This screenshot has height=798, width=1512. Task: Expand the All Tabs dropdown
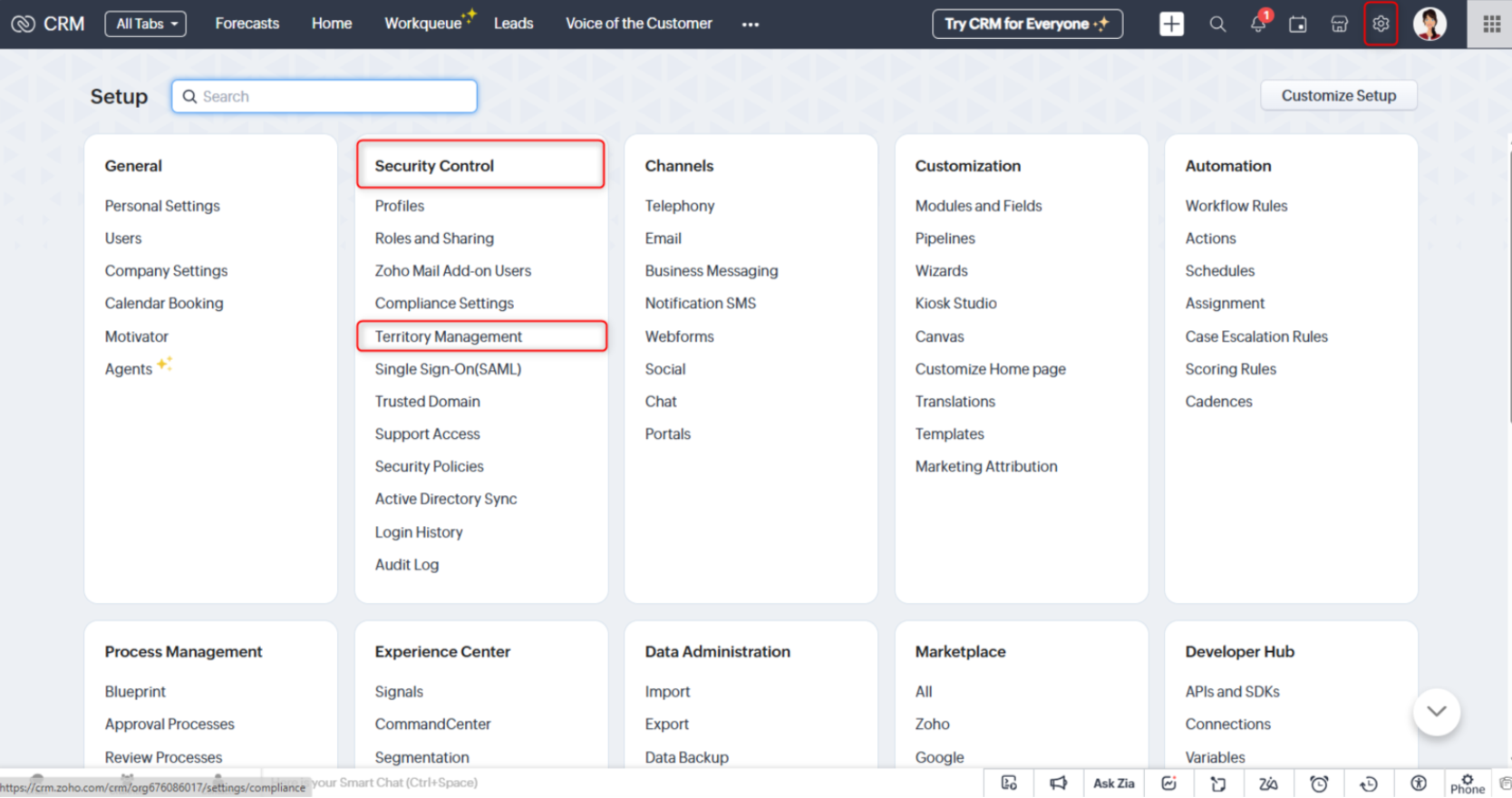click(146, 24)
